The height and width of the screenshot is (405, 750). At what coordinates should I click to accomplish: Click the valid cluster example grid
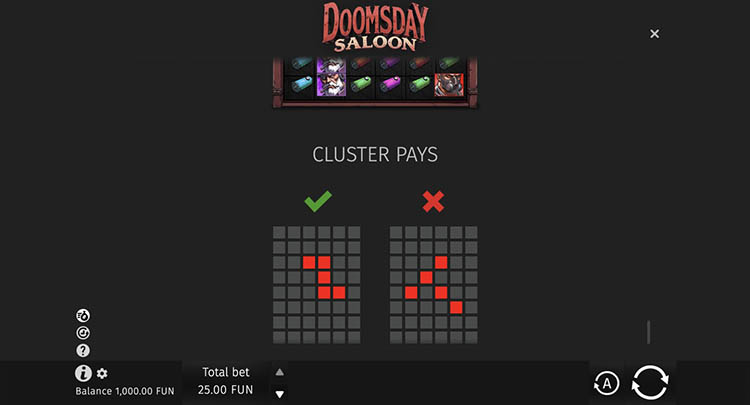[x=317, y=285]
